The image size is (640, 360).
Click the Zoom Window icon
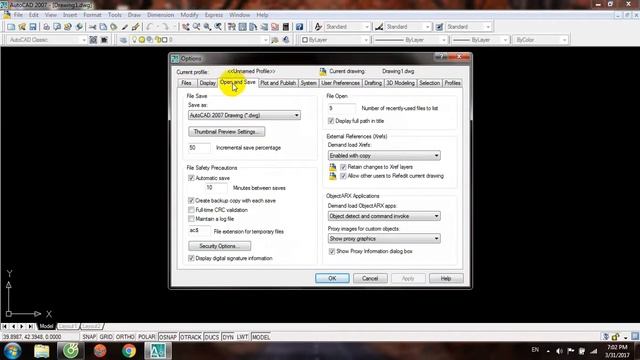click(x=207, y=27)
